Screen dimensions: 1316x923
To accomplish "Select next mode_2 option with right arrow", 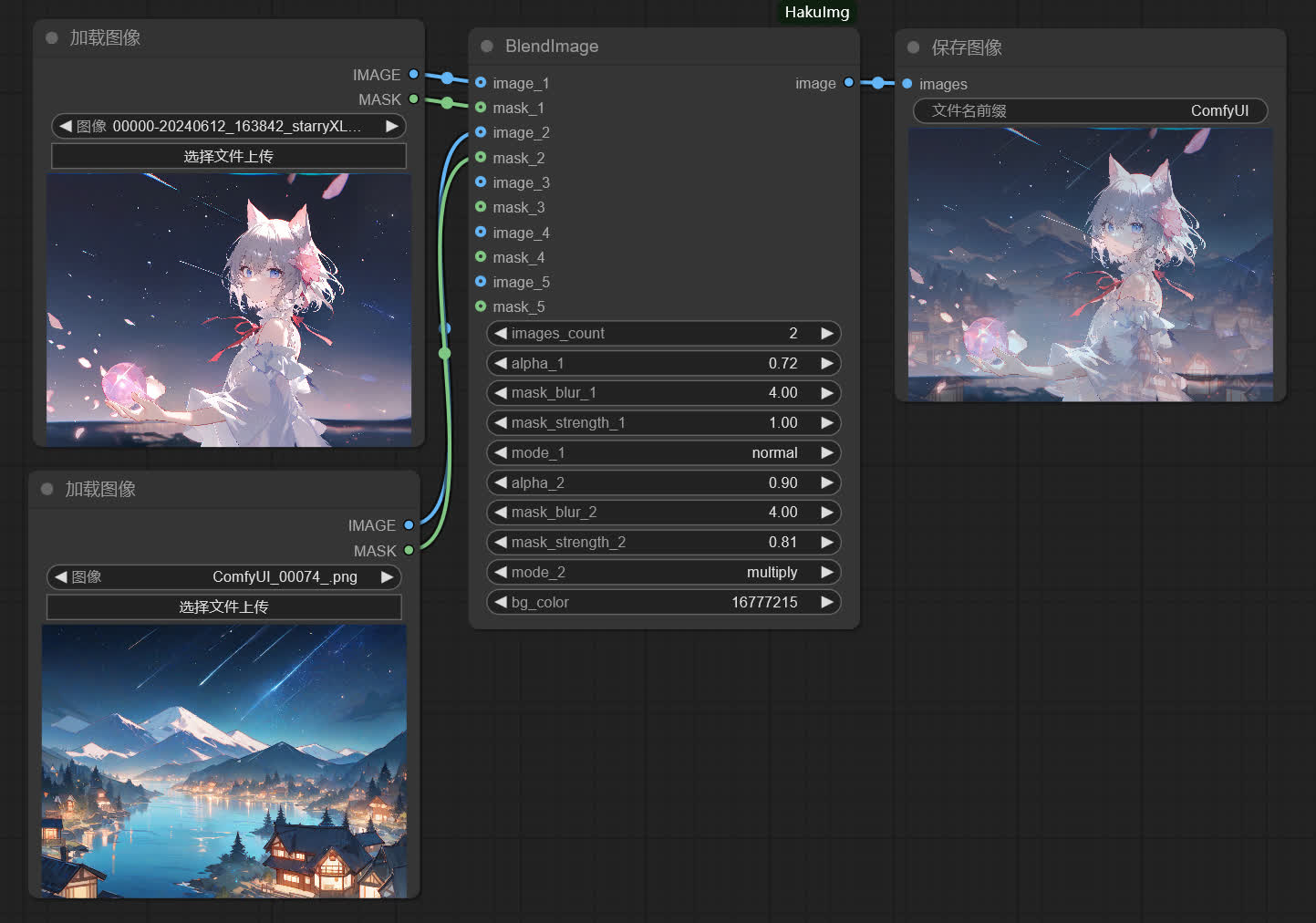I will coord(827,572).
